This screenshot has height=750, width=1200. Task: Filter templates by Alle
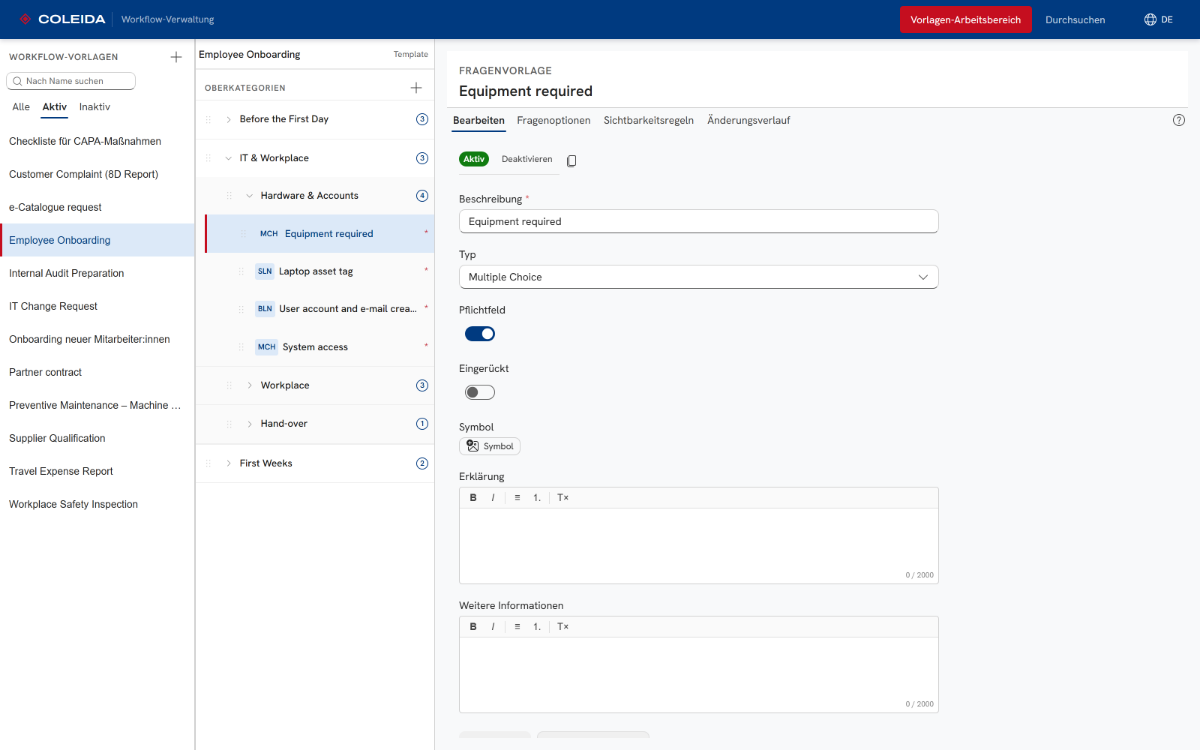[x=21, y=107]
